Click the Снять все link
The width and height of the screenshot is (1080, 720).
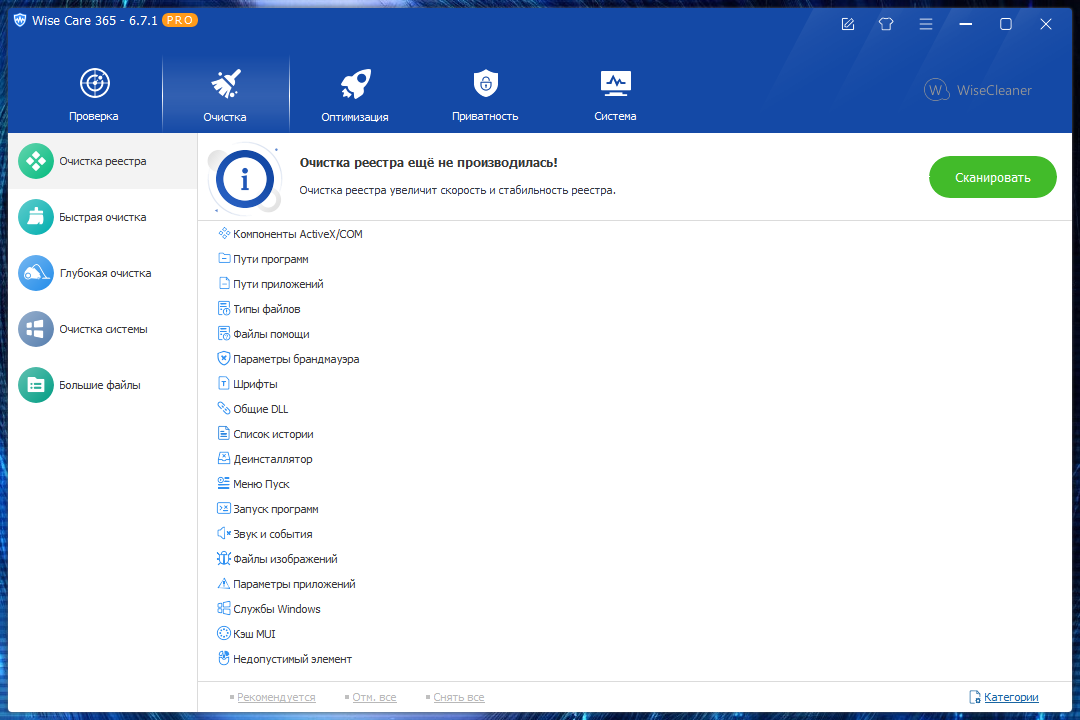460,697
